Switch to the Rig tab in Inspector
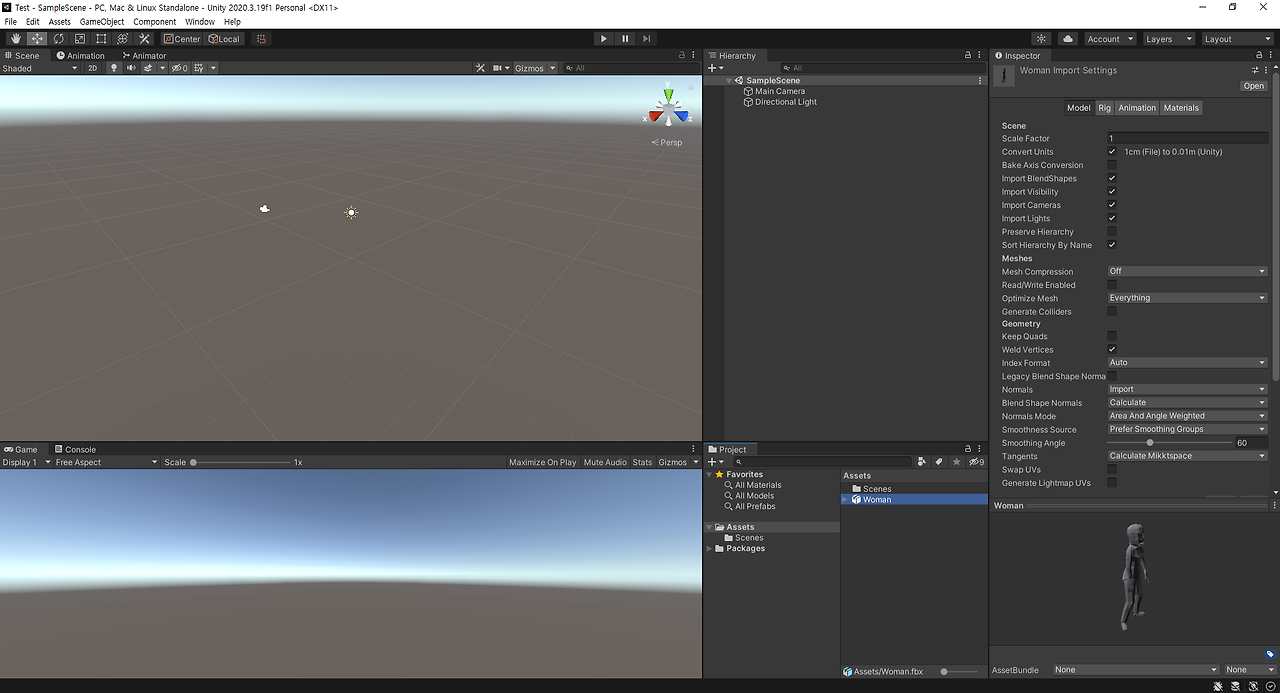Screen dimensions: 1280x693 tap(1104, 107)
